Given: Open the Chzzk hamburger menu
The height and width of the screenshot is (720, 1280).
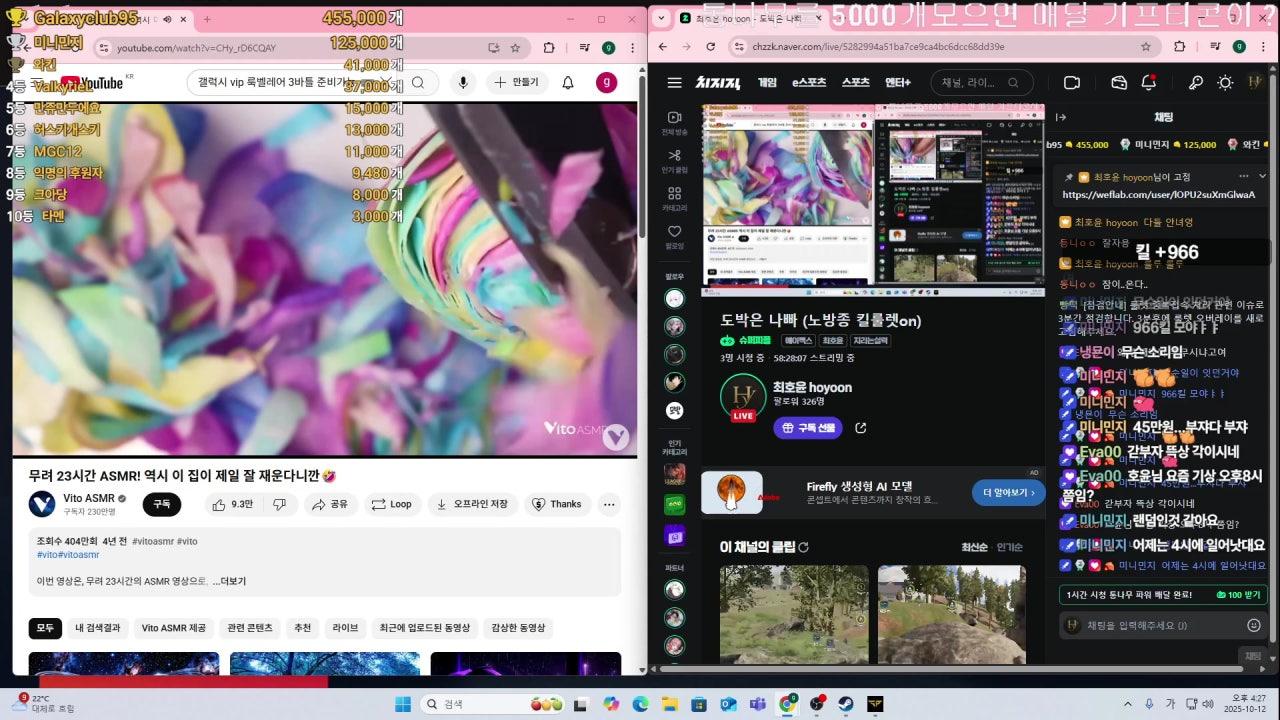Looking at the screenshot, I should [x=675, y=83].
